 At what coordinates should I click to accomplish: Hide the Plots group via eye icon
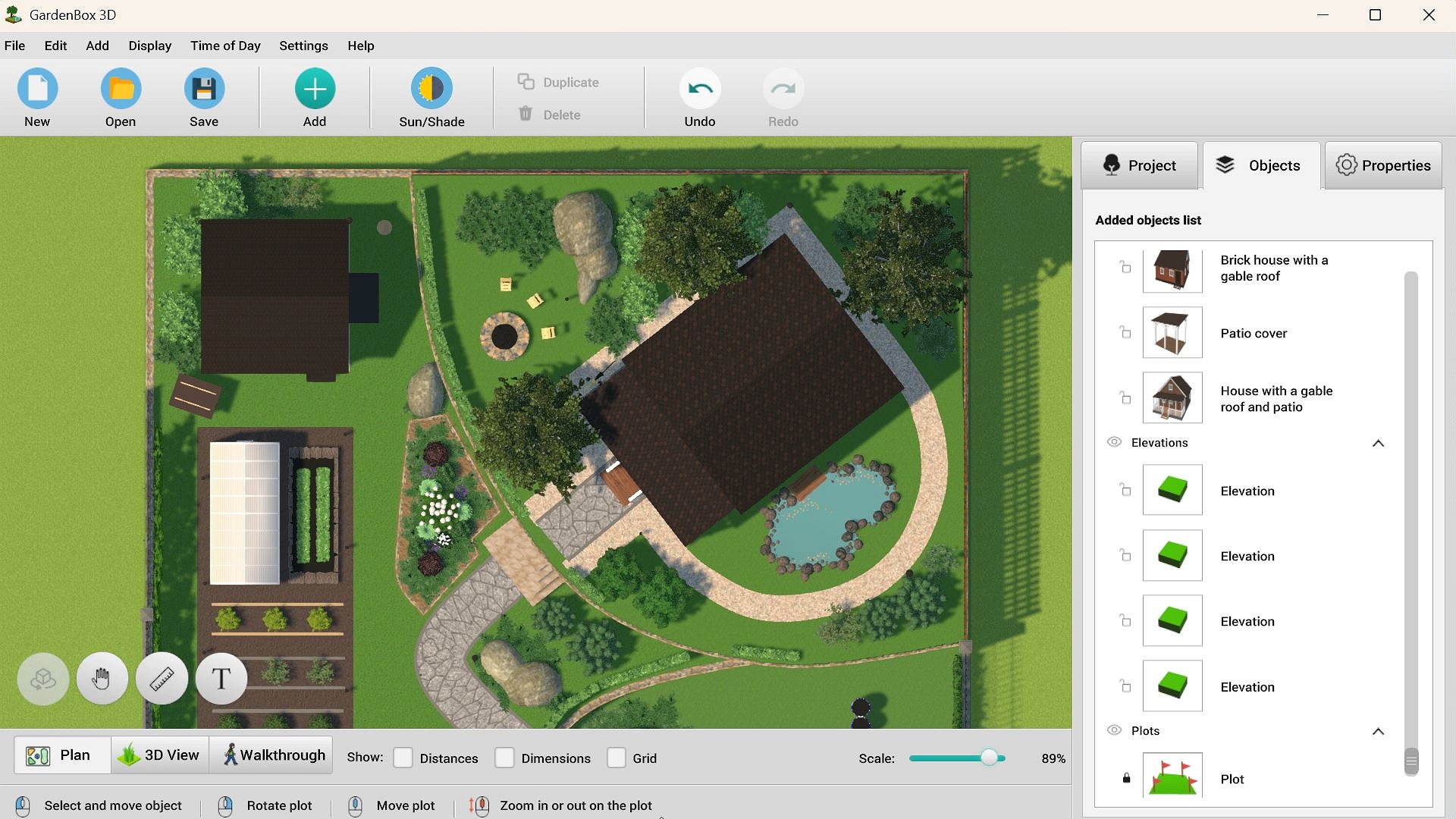pos(1114,730)
